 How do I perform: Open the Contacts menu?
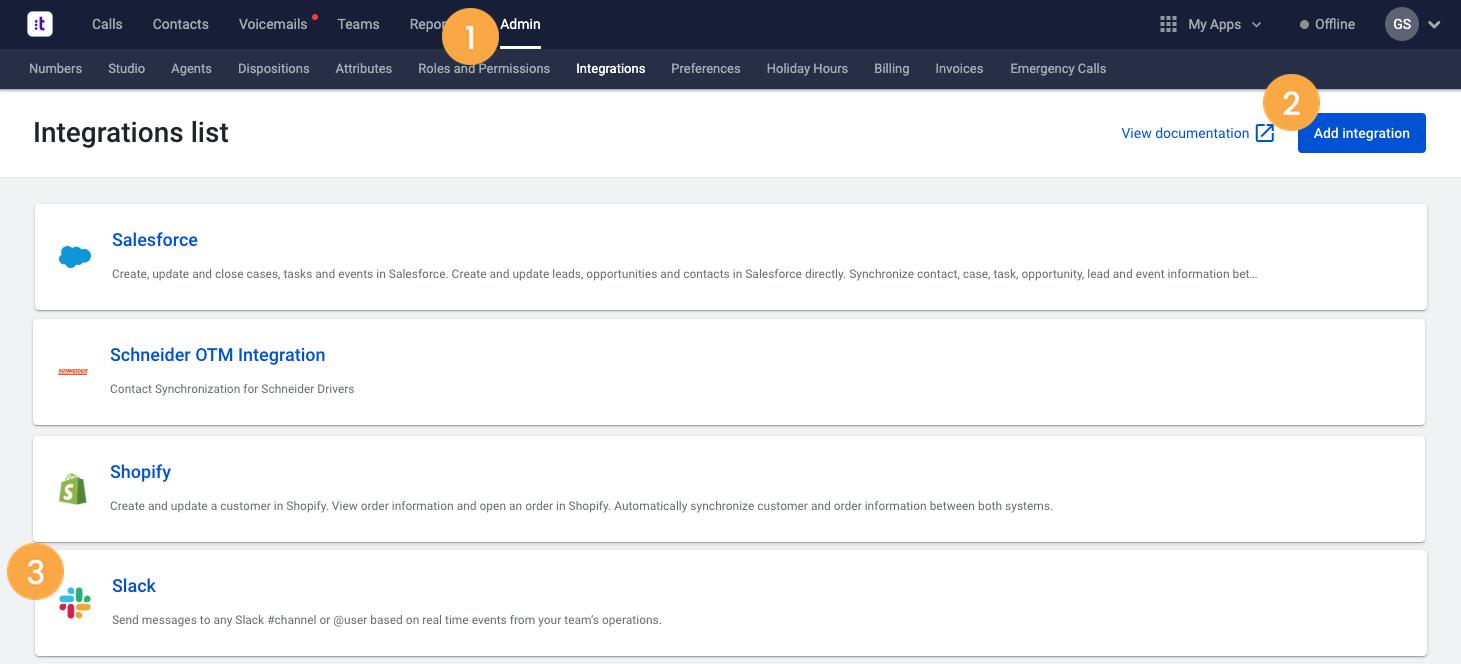(181, 24)
